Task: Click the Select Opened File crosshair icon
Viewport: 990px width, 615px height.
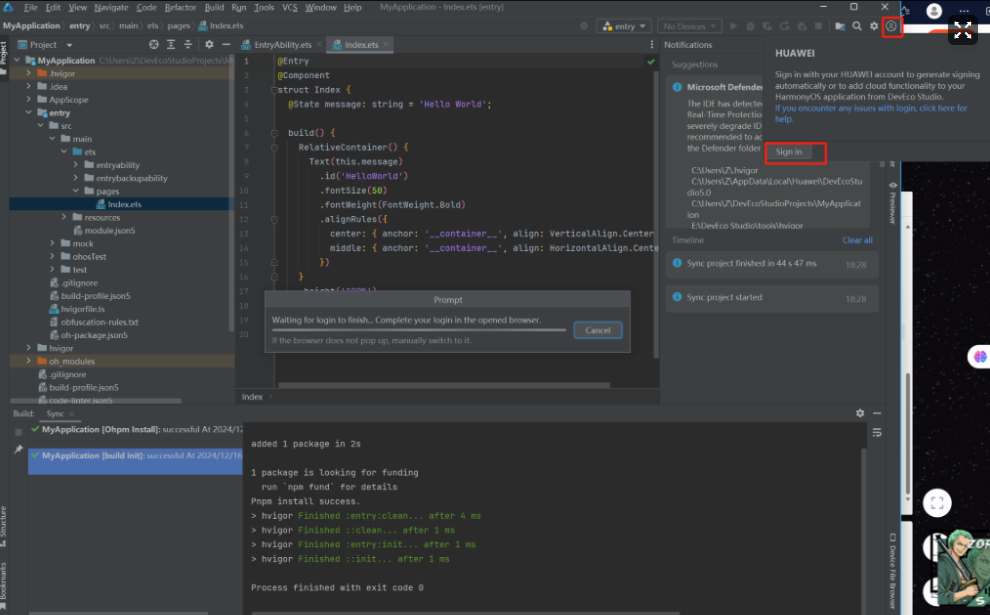Action: [x=154, y=45]
